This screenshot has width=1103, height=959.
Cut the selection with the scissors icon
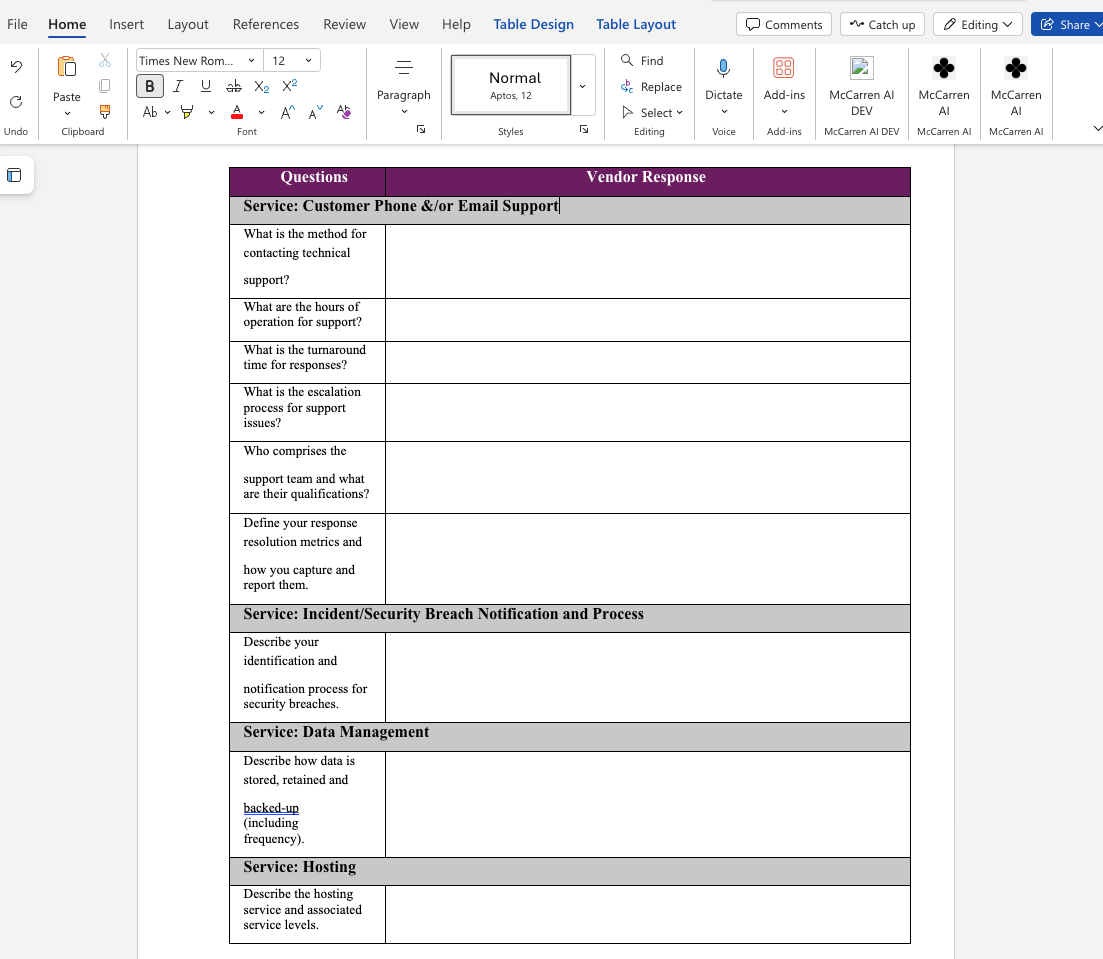point(105,61)
